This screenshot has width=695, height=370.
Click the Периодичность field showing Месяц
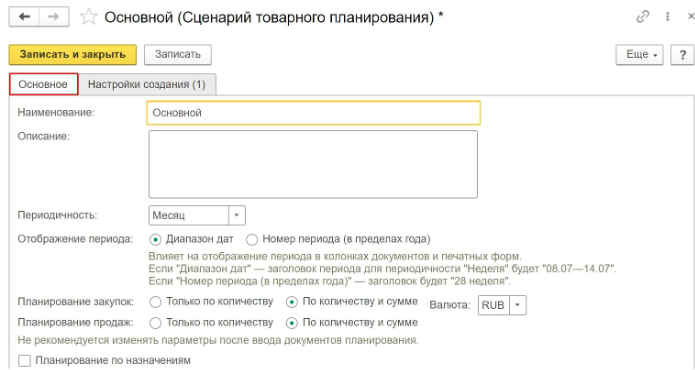tap(189, 215)
